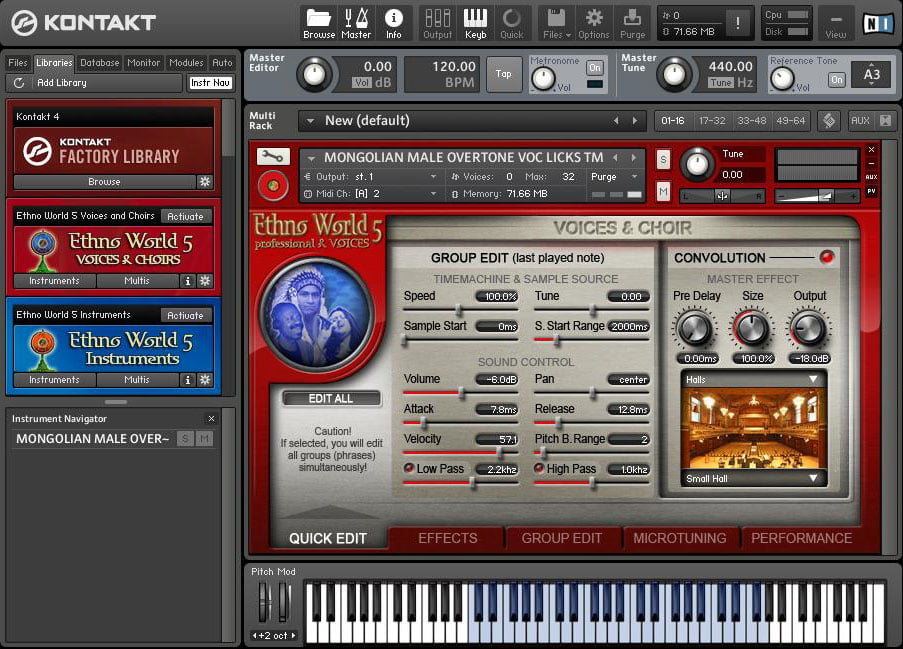Toggle the Convolution red LED
Image resolution: width=903 pixels, height=649 pixels.
826,257
